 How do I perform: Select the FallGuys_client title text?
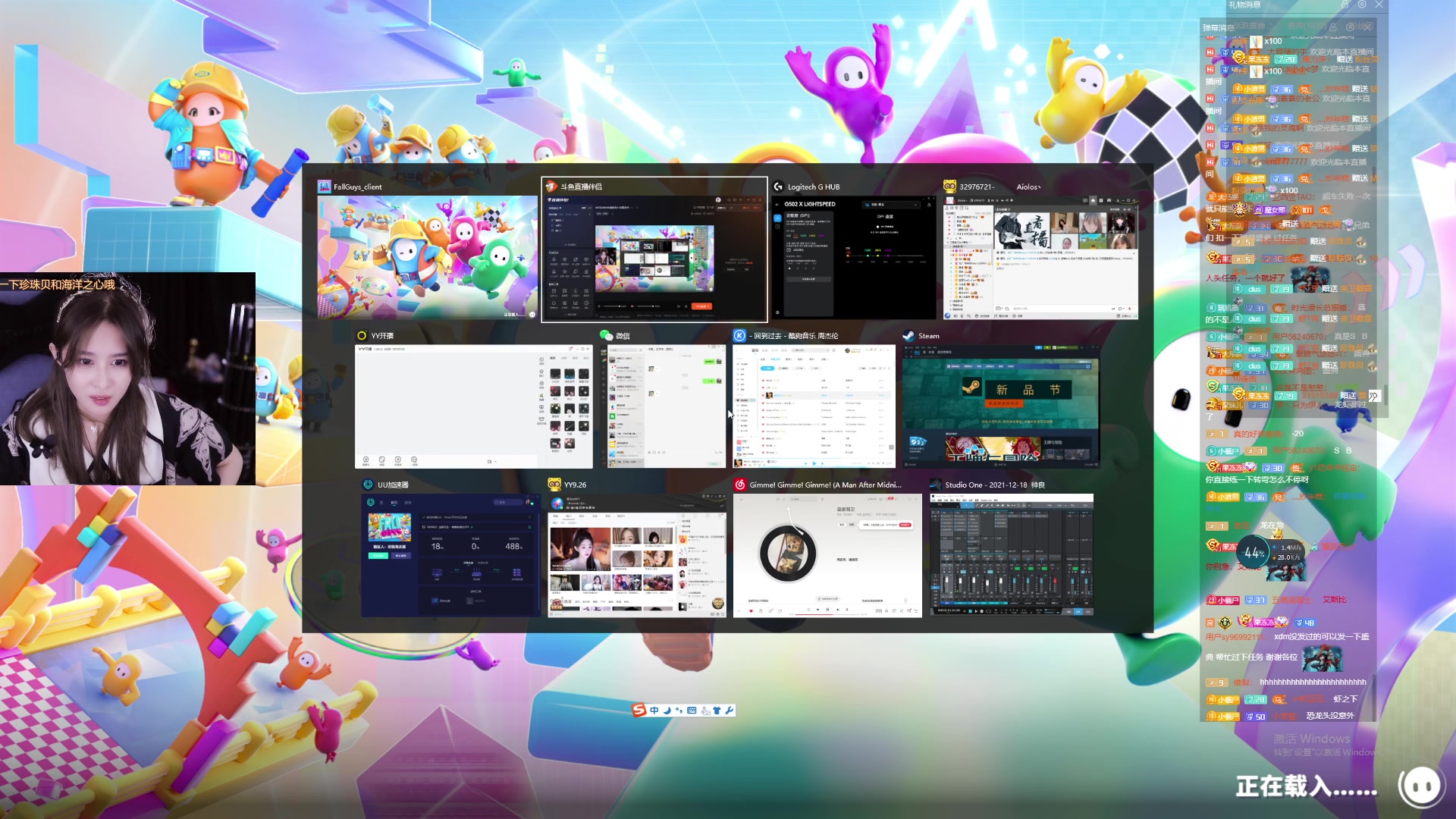coord(357,187)
